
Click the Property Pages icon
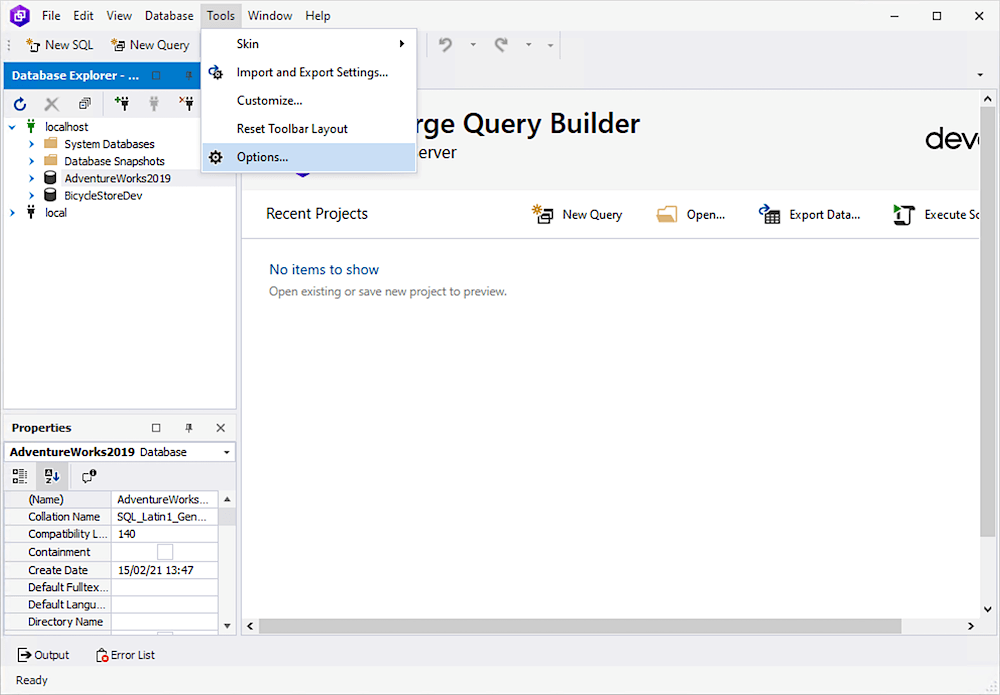(x=89, y=476)
